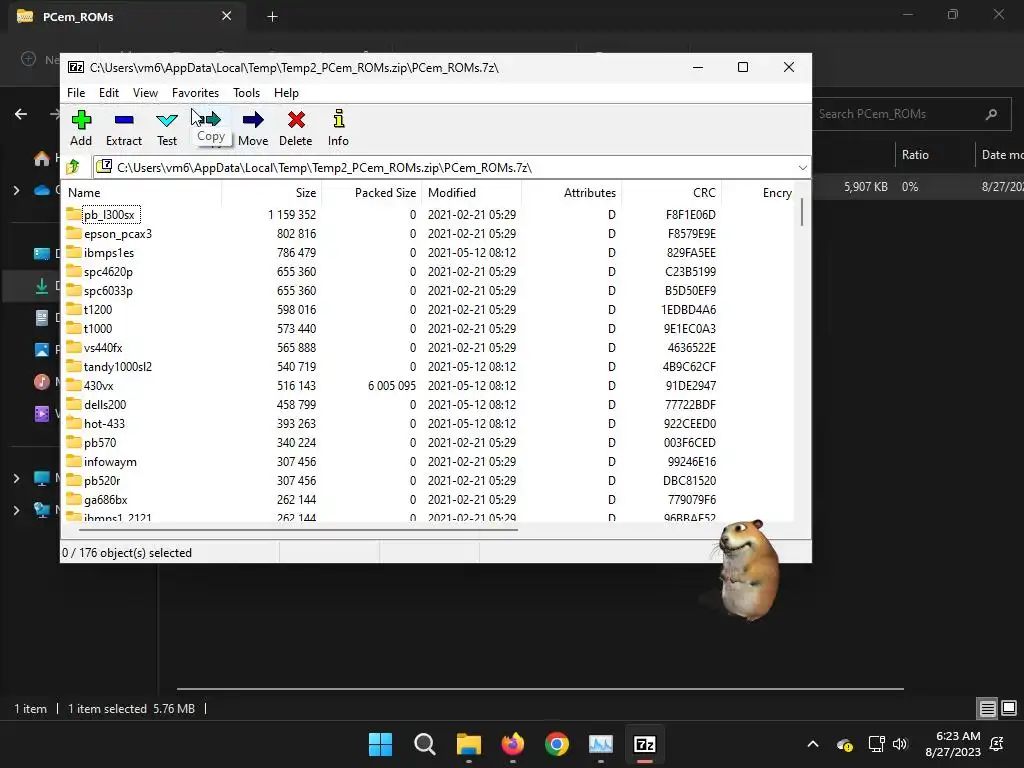Click the epson_pcax3 folder icon

pyautogui.click(x=74, y=232)
